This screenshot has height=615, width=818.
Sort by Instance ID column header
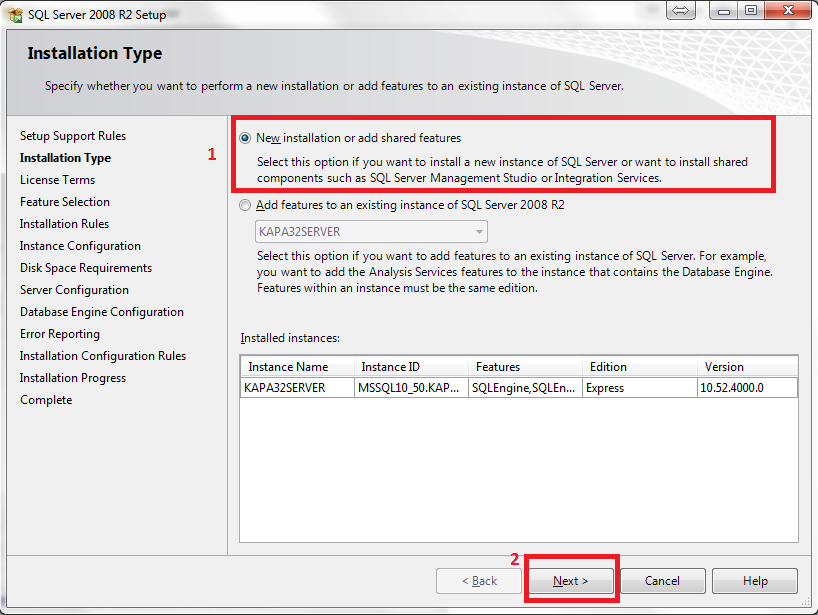tap(411, 367)
